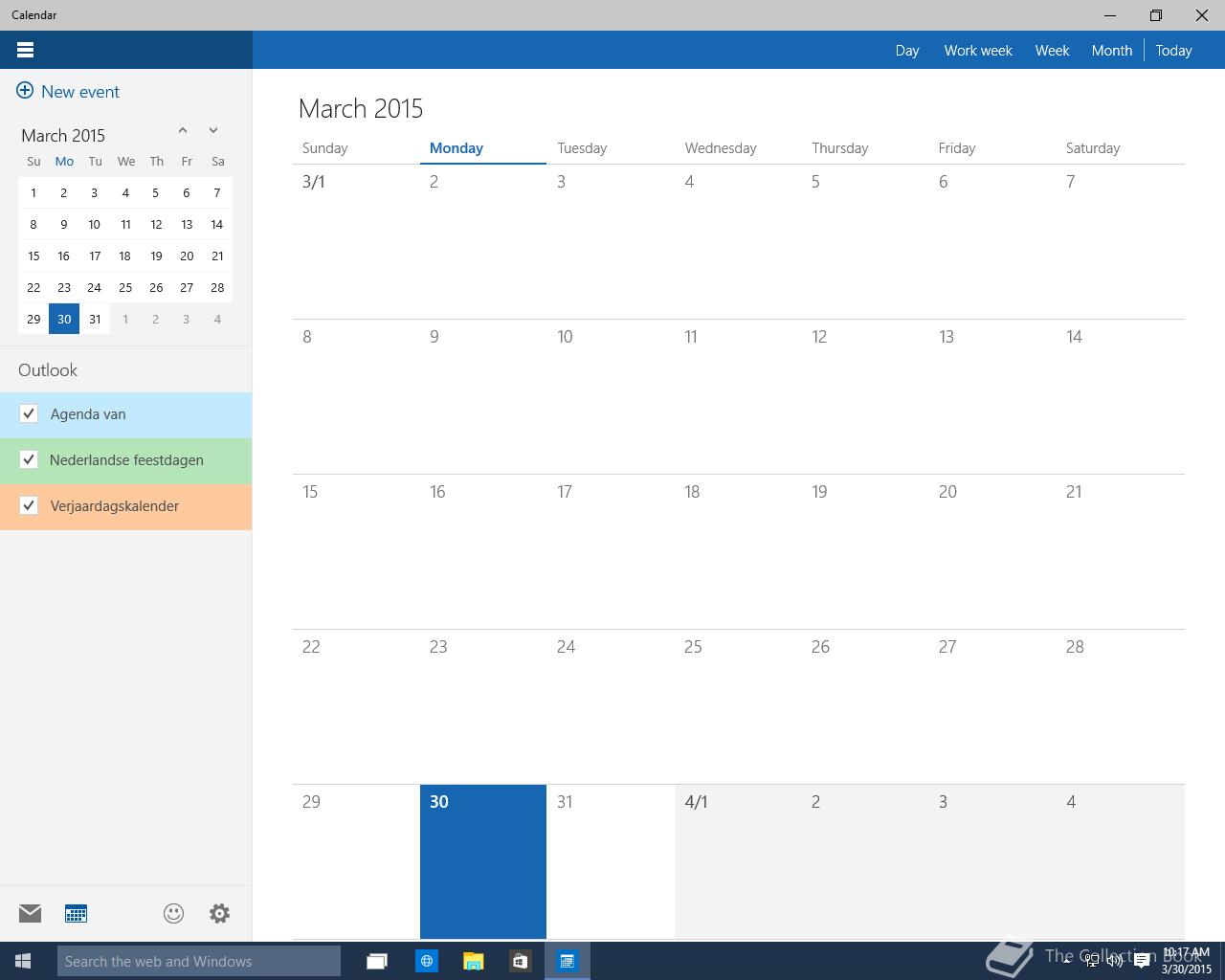Select day 7 Saturday in month grid
The height and width of the screenshot is (980, 1225).
[1121, 241]
